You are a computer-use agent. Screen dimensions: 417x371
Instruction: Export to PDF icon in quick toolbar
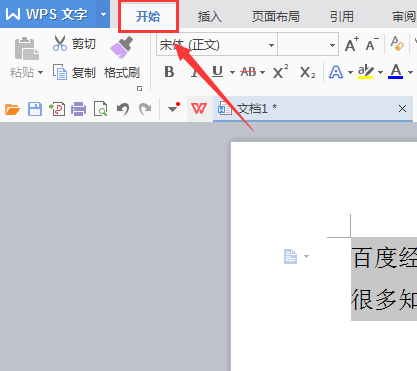coord(57,109)
